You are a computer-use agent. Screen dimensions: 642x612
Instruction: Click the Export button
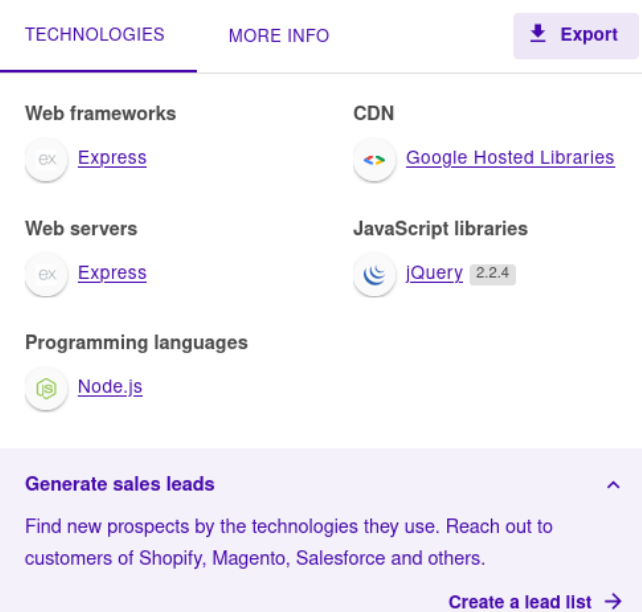tap(576, 35)
